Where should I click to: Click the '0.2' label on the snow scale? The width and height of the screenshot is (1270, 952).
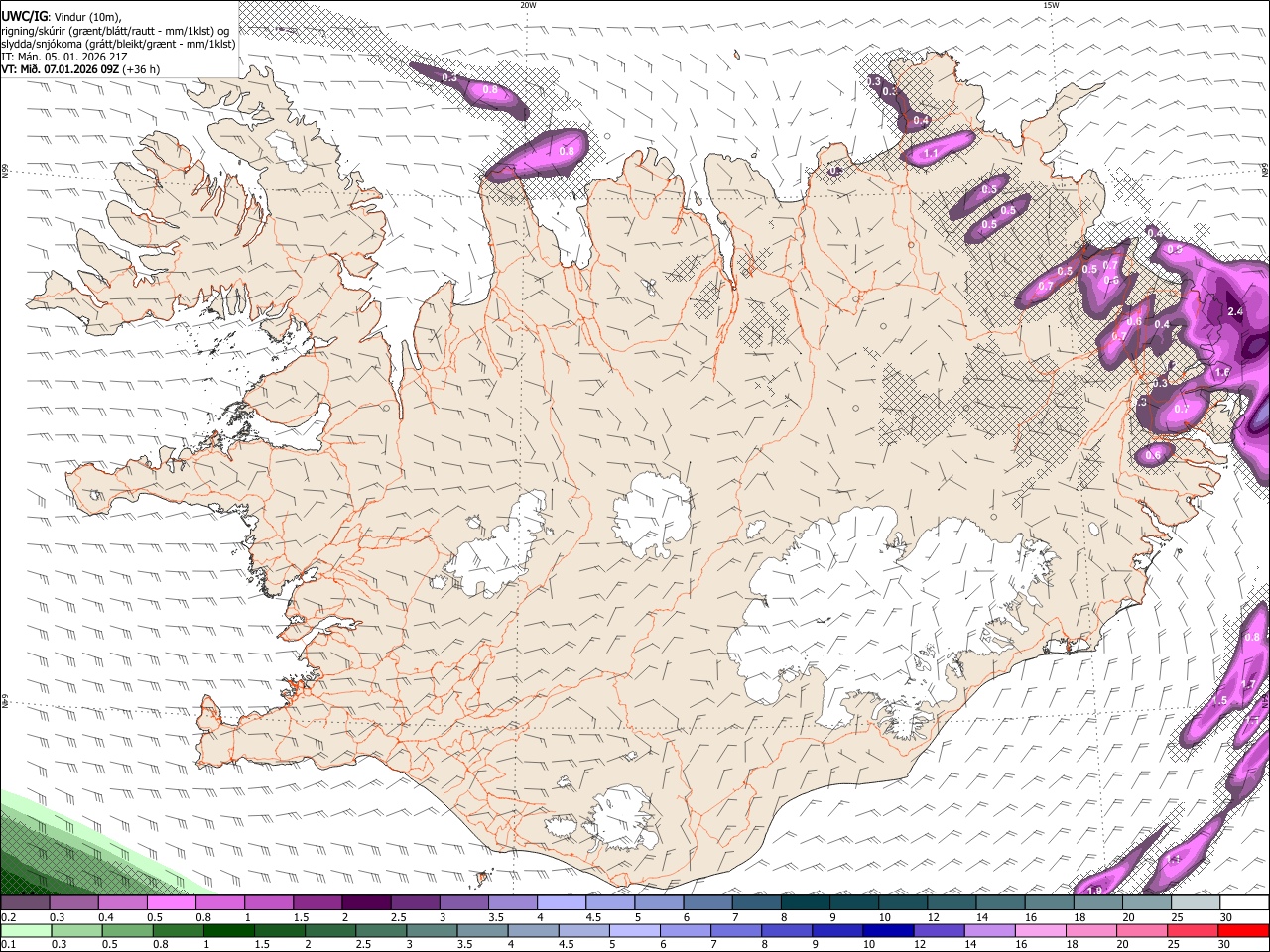pos(8,917)
